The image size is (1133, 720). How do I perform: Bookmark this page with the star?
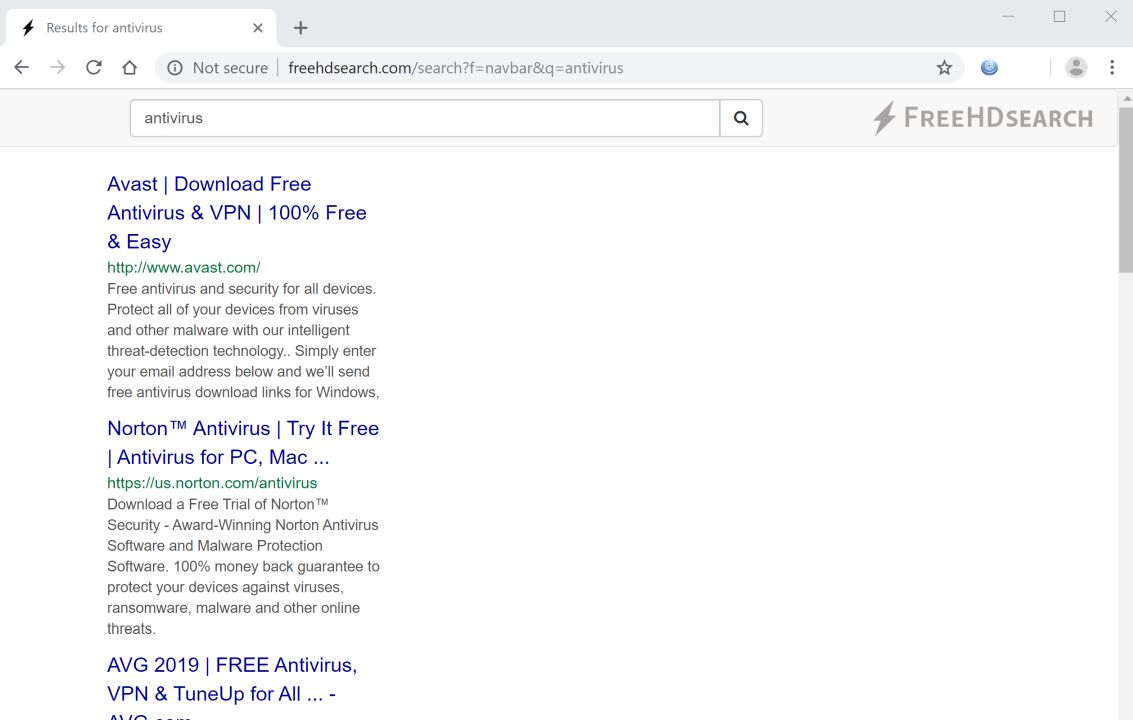944,68
